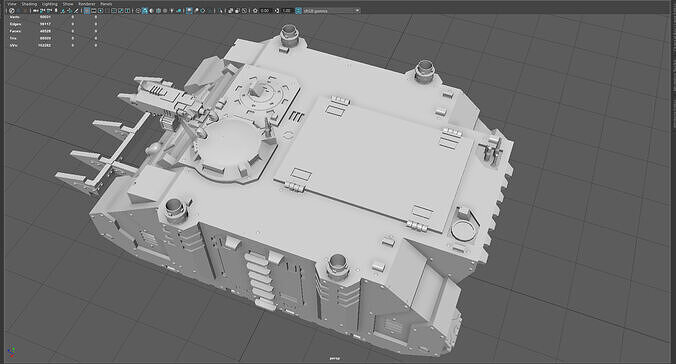Click the Faces label in the heads-up display
Image resolution: width=676 pixels, height=364 pixels.
click(x=15, y=31)
